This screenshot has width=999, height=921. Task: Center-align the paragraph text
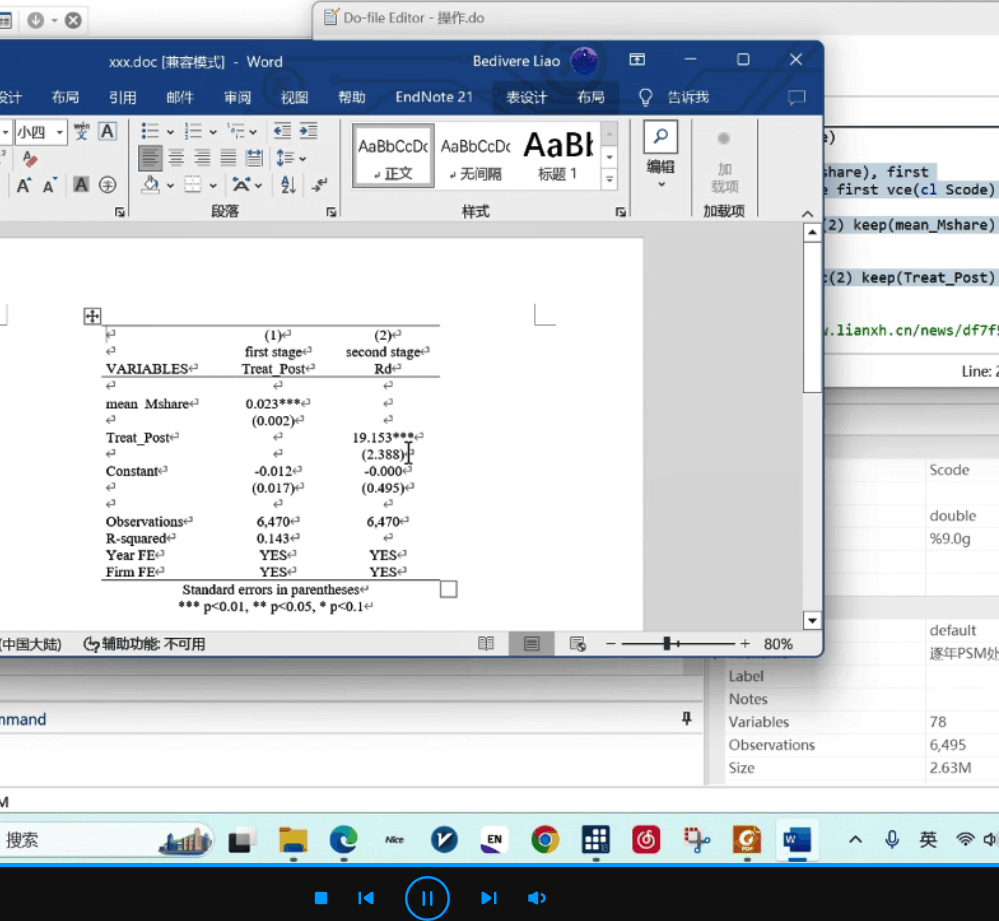coord(176,157)
